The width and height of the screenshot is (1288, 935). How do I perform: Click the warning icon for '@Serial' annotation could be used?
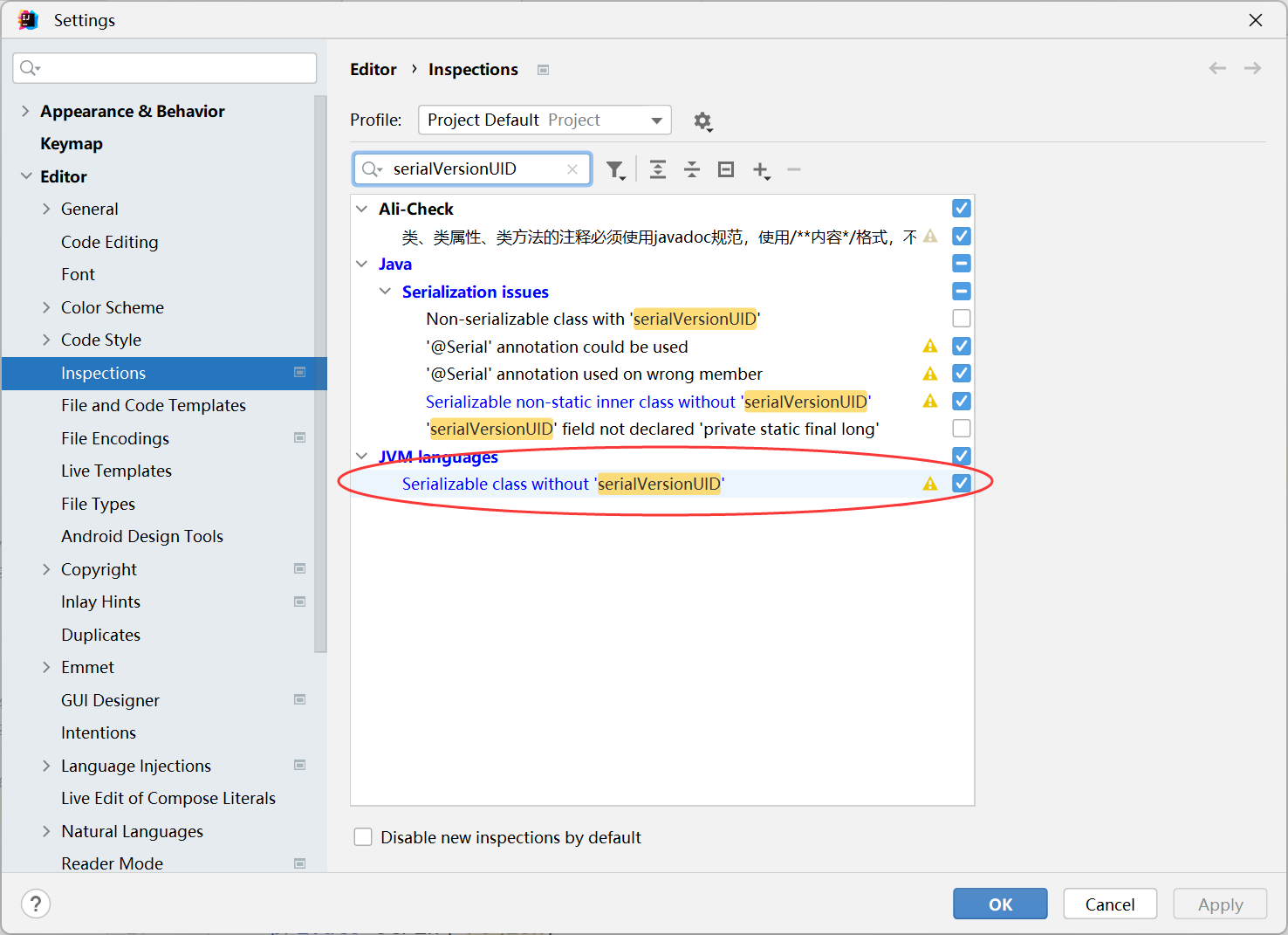pyautogui.click(x=930, y=347)
